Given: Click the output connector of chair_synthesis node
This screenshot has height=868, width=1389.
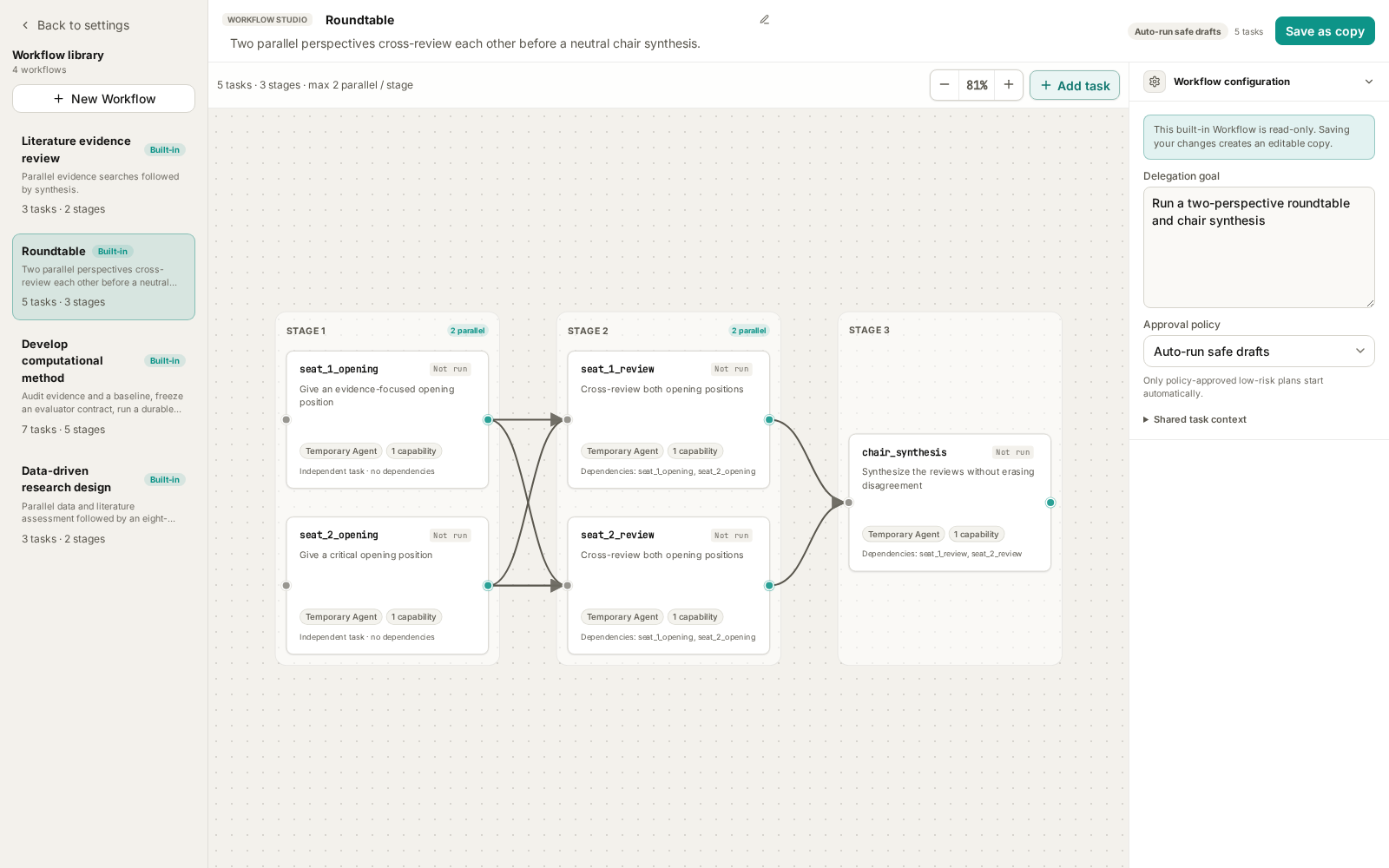Looking at the screenshot, I should (1050, 503).
